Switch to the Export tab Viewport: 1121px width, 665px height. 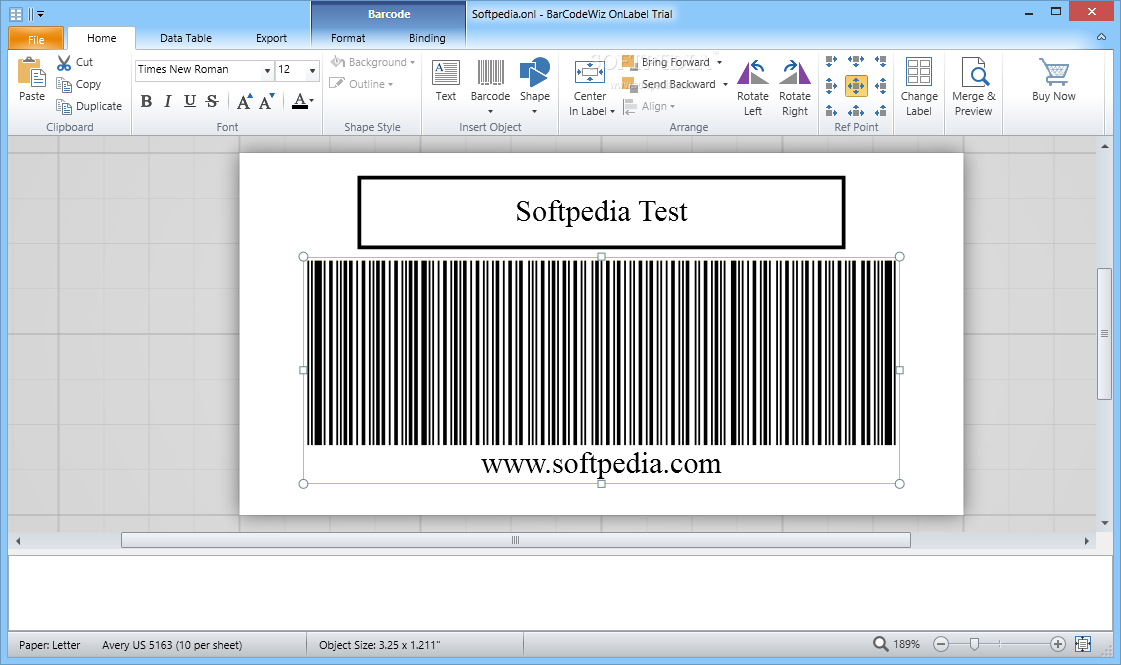click(x=272, y=38)
